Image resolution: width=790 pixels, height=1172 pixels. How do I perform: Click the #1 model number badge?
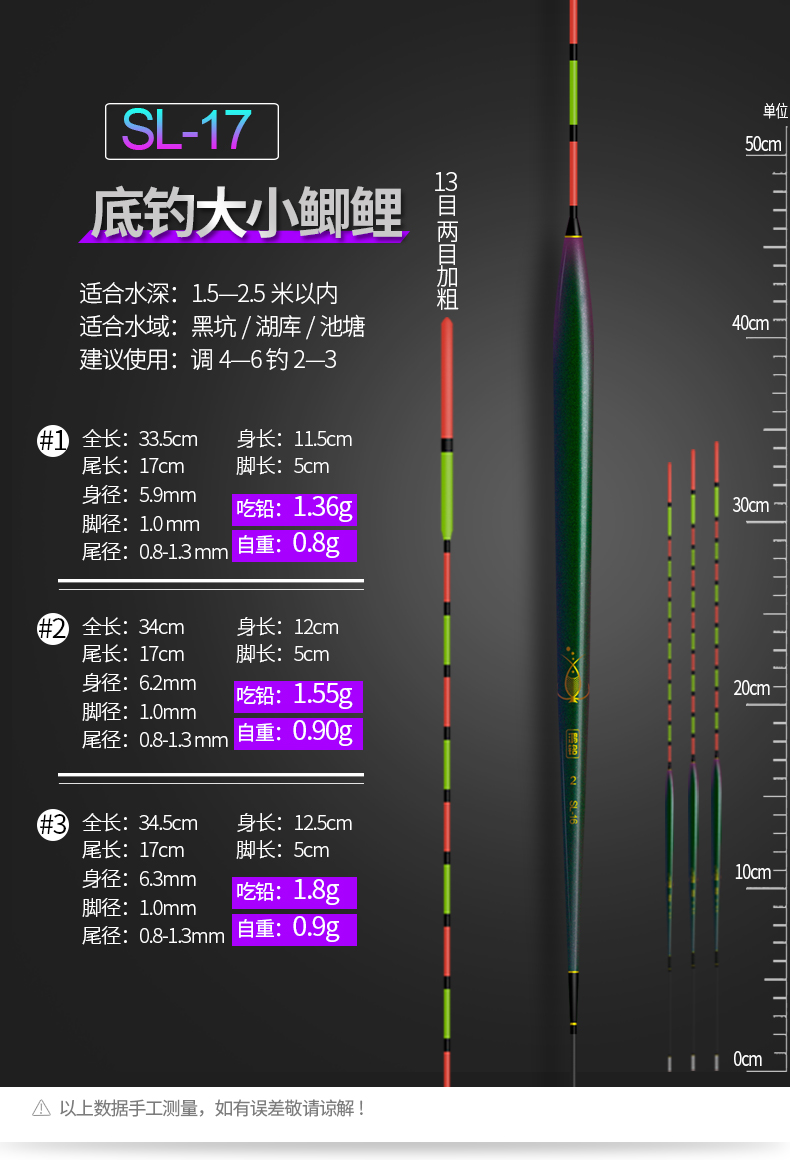pyautogui.click(x=53, y=440)
